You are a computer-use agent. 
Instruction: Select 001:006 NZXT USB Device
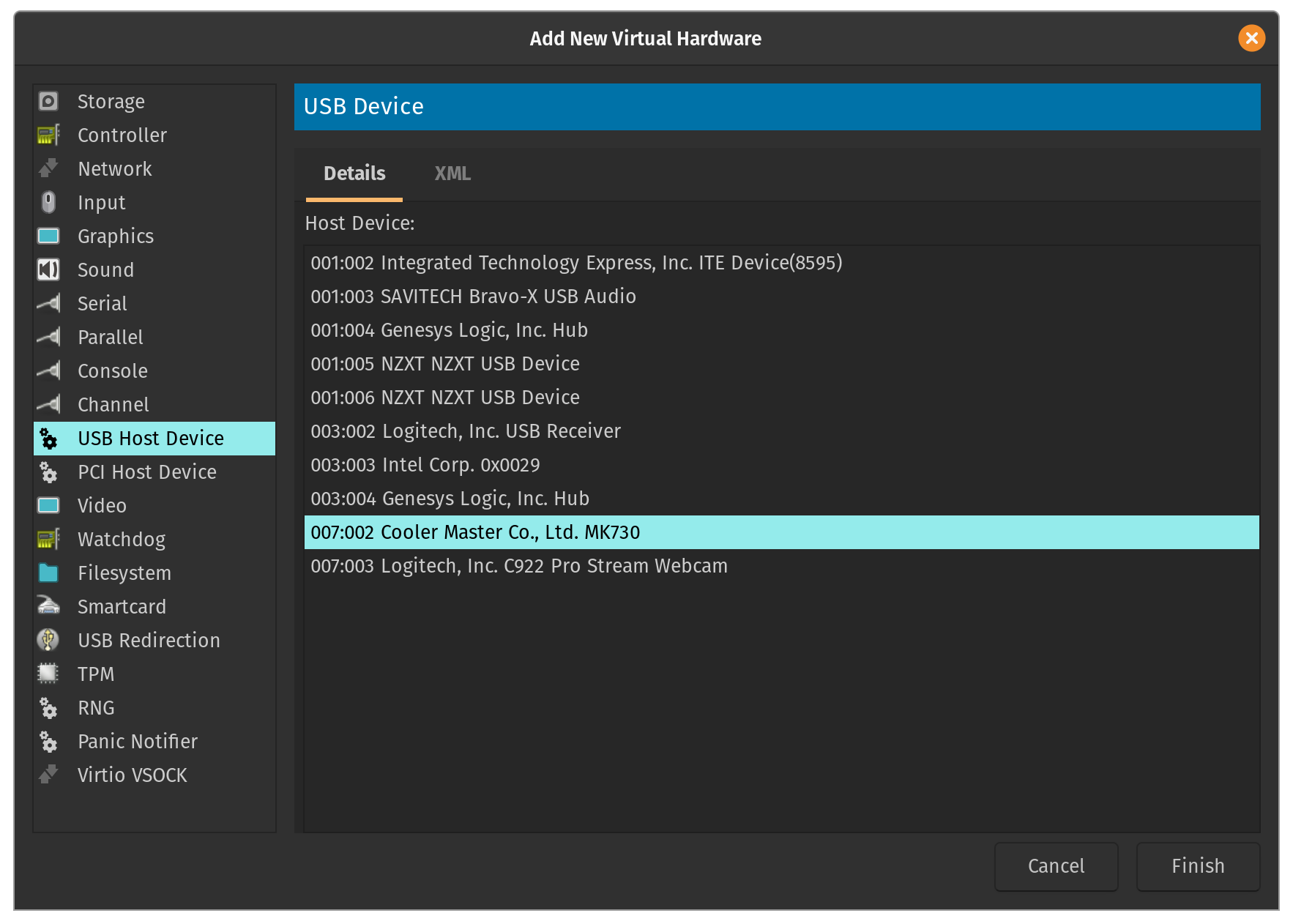pyautogui.click(x=781, y=398)
